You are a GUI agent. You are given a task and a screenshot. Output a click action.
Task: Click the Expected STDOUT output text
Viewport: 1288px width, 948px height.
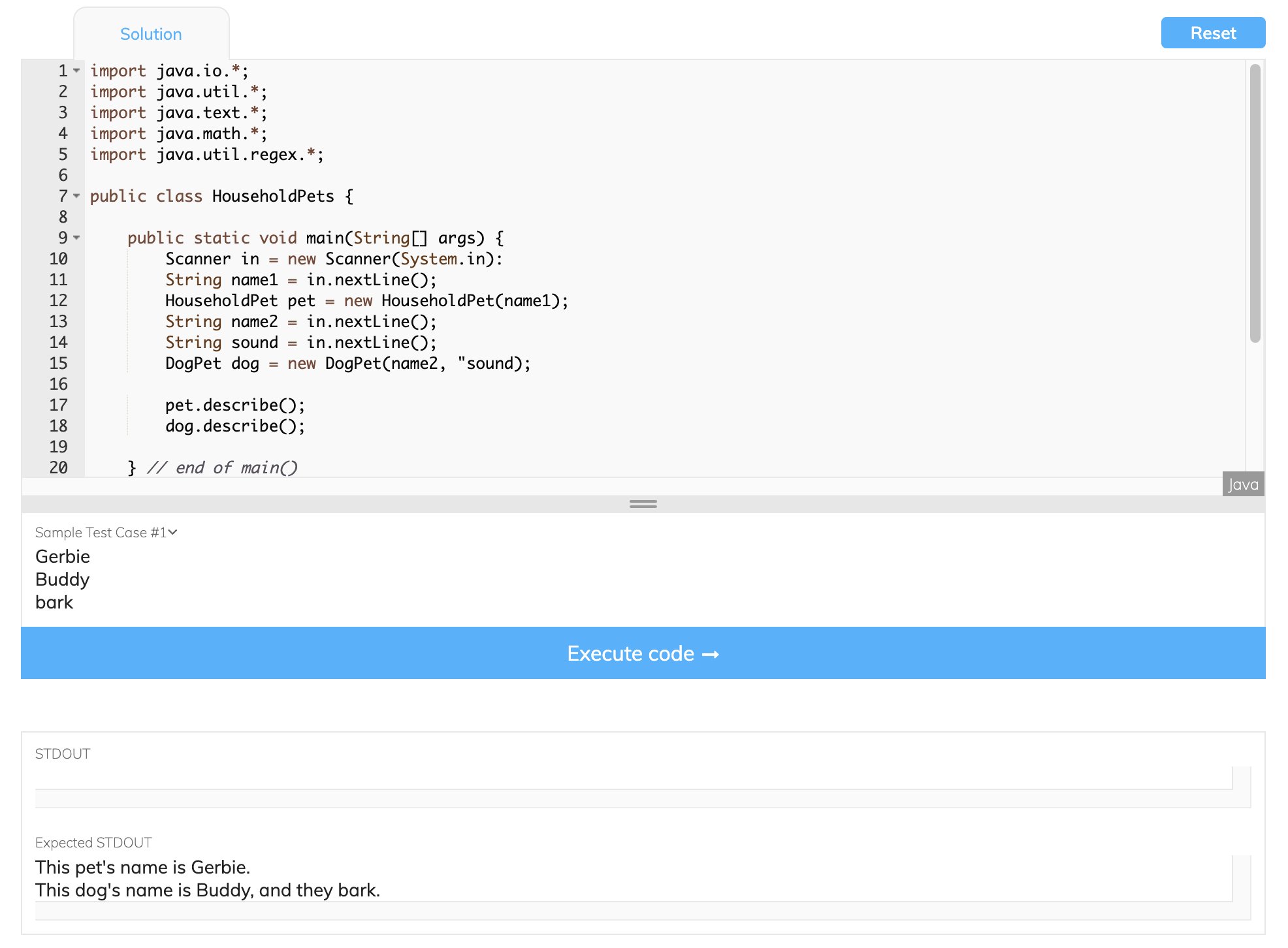click(x=208, y=879)
